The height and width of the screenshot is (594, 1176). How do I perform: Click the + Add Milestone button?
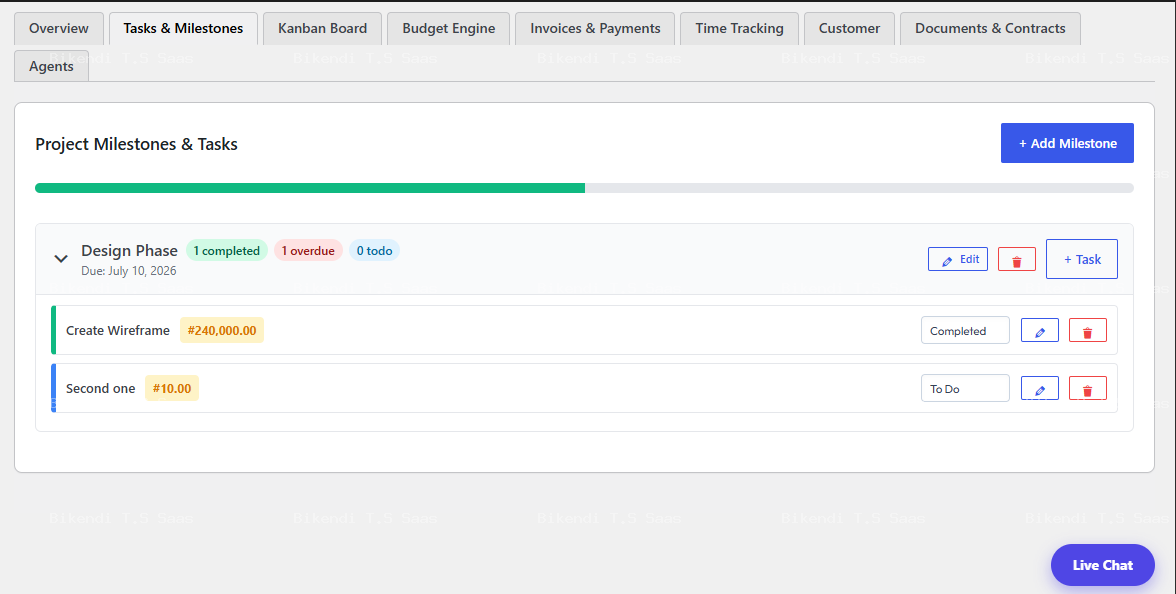pyautogui.click(x=1067, y=143)
